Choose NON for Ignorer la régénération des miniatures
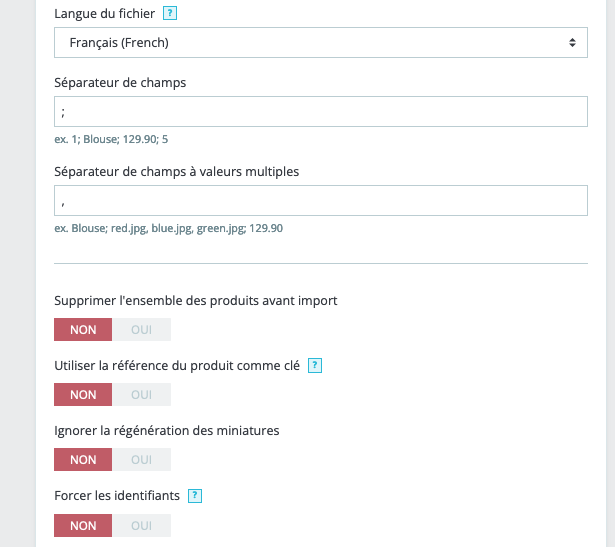The image size is (615, 547). (83, 460)
